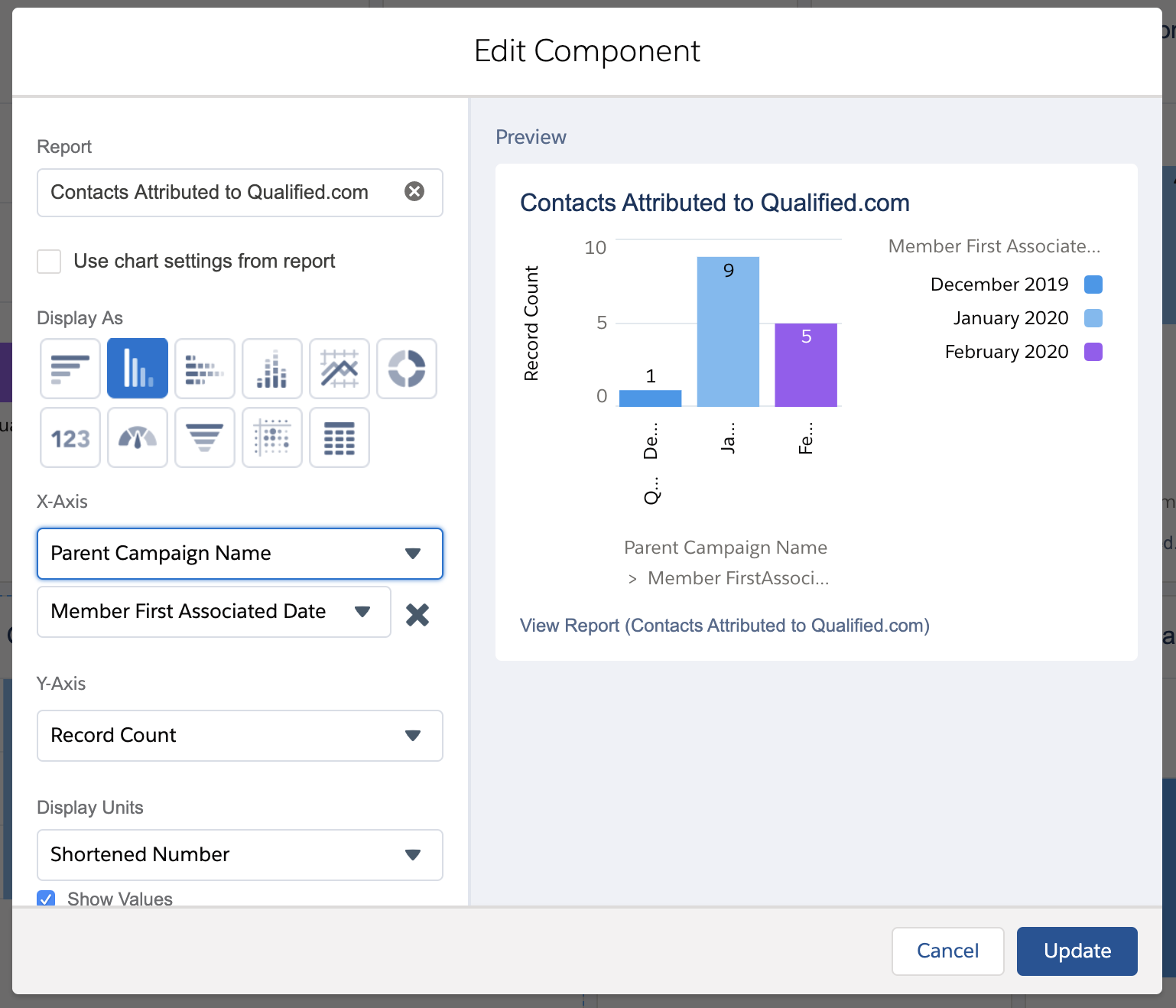Click 'Member First Associate...' legend heading
The height and width of the screenshot is (1008, 1176).
tap(994, 246)
